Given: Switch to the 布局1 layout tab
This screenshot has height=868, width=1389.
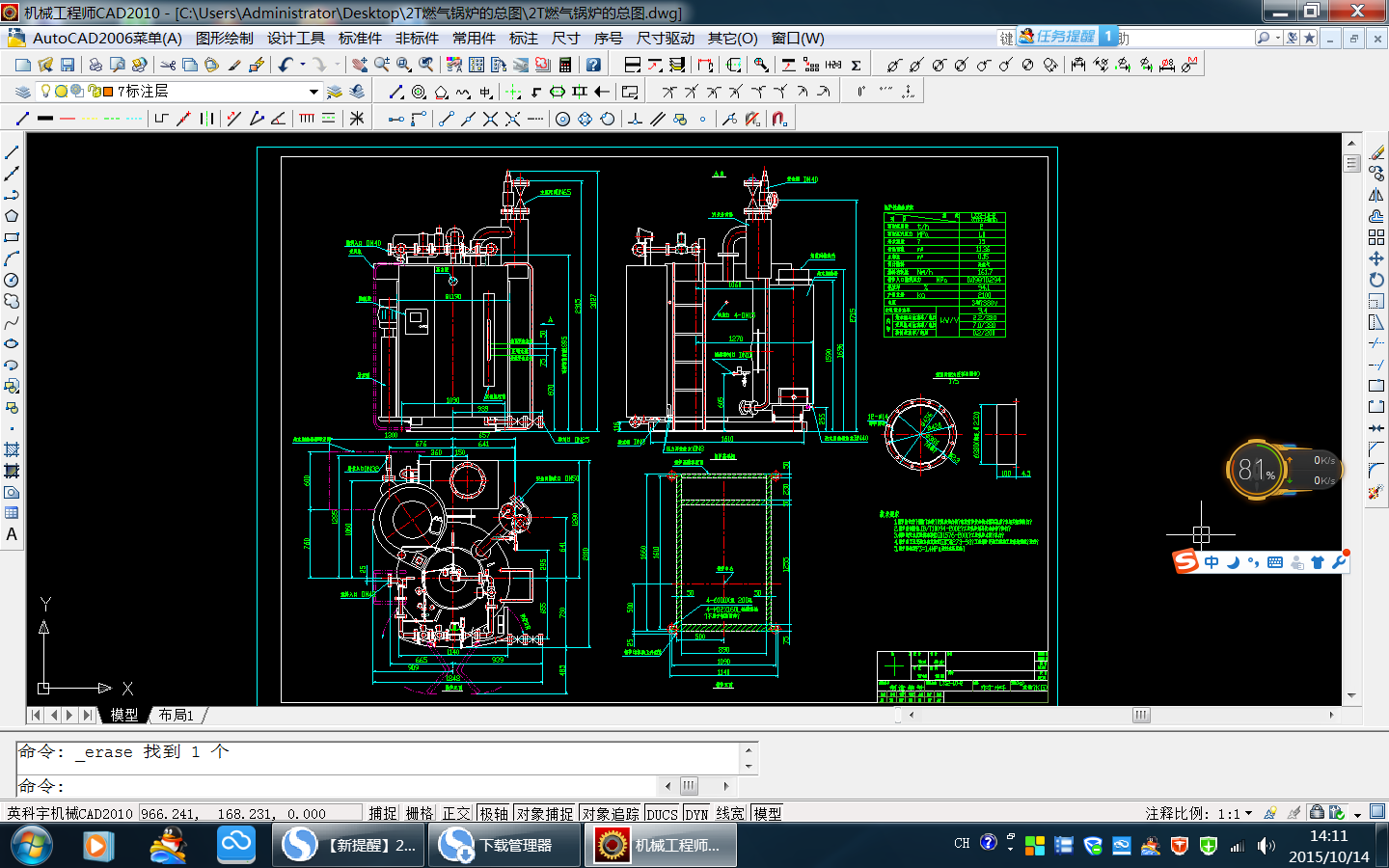Looking at the screenshot, I should click(x=177, y=715).
